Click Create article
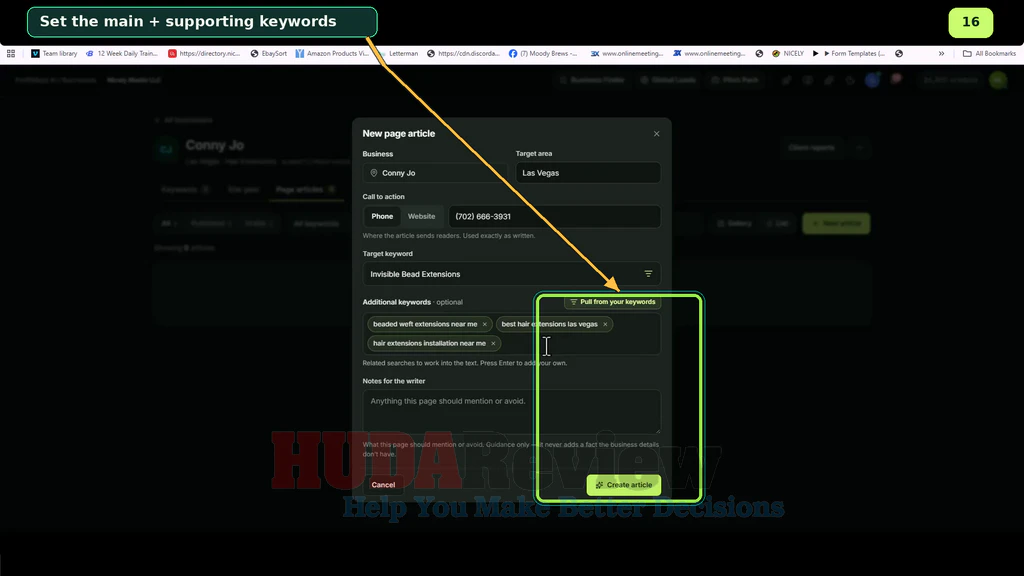The image size is (1024, 576). click(x=624, y=485)
